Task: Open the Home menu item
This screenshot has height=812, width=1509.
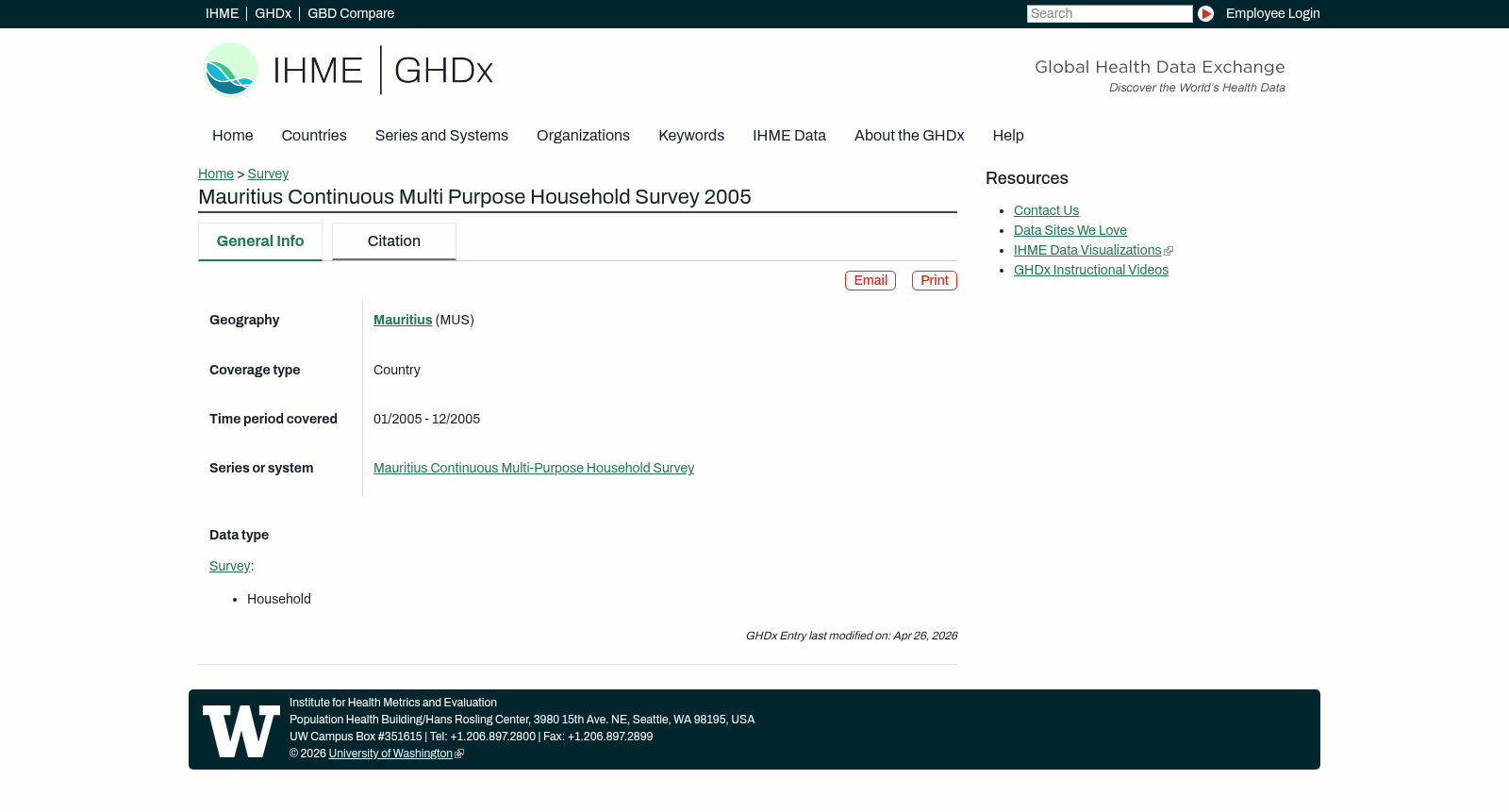Action: tap(233, 136)
